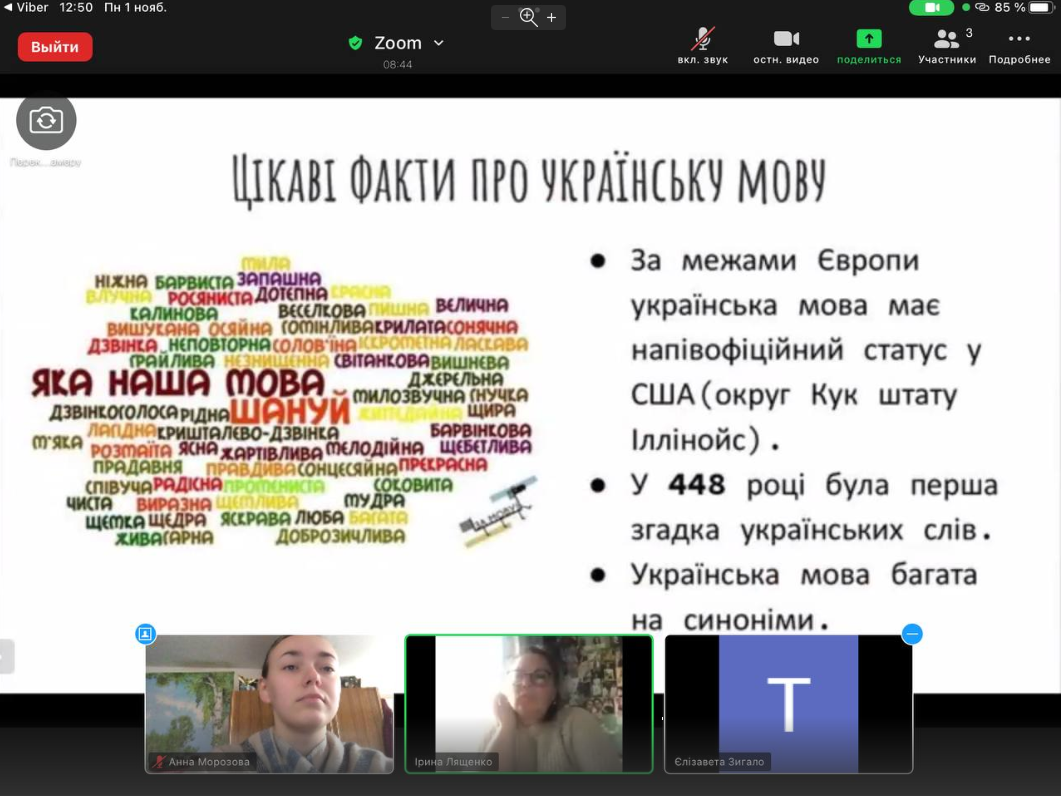Click the magnifier zoom icon at top
The image size is (1061, 796).
point(529,17)
